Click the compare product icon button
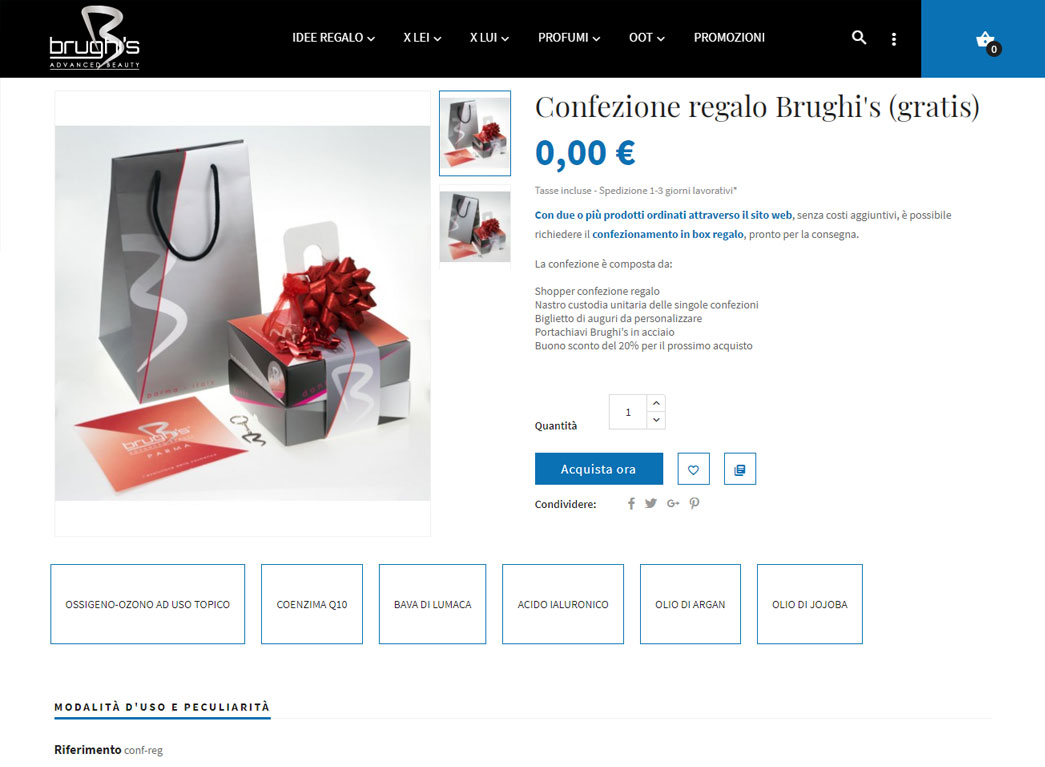The width and height of the screenshot is (1045, 767). click(x=740, y=469)
